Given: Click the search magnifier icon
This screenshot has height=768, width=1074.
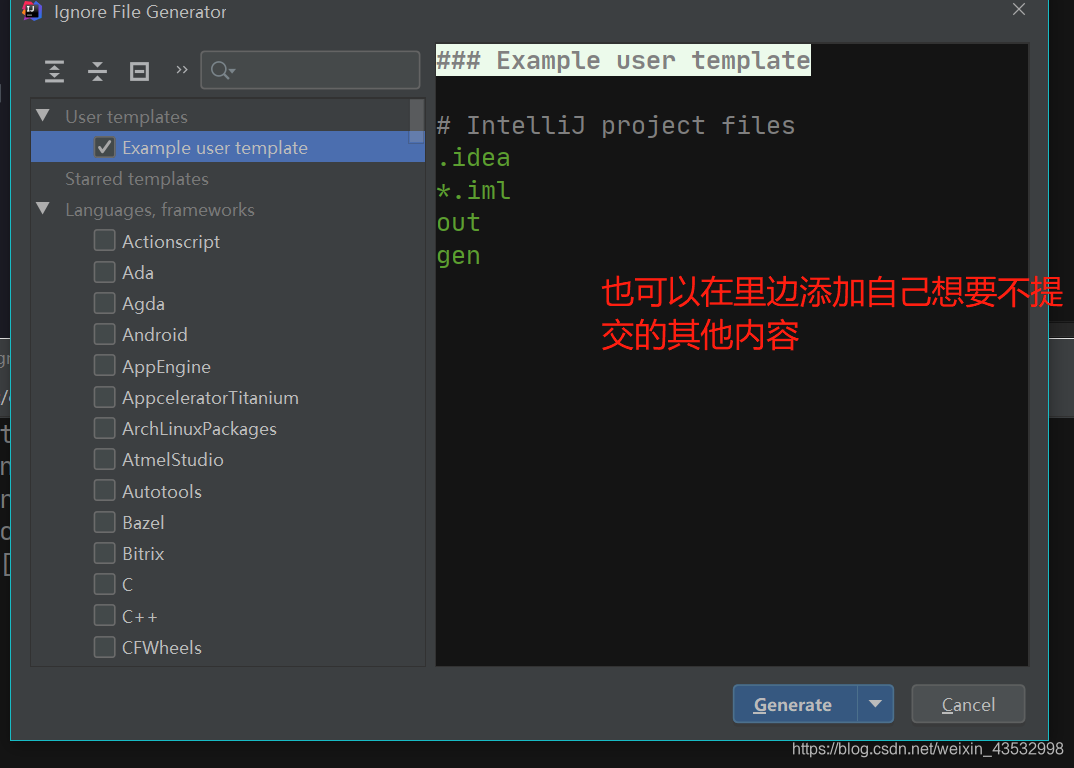Looking at the screenshot, I should coord(223,70).
